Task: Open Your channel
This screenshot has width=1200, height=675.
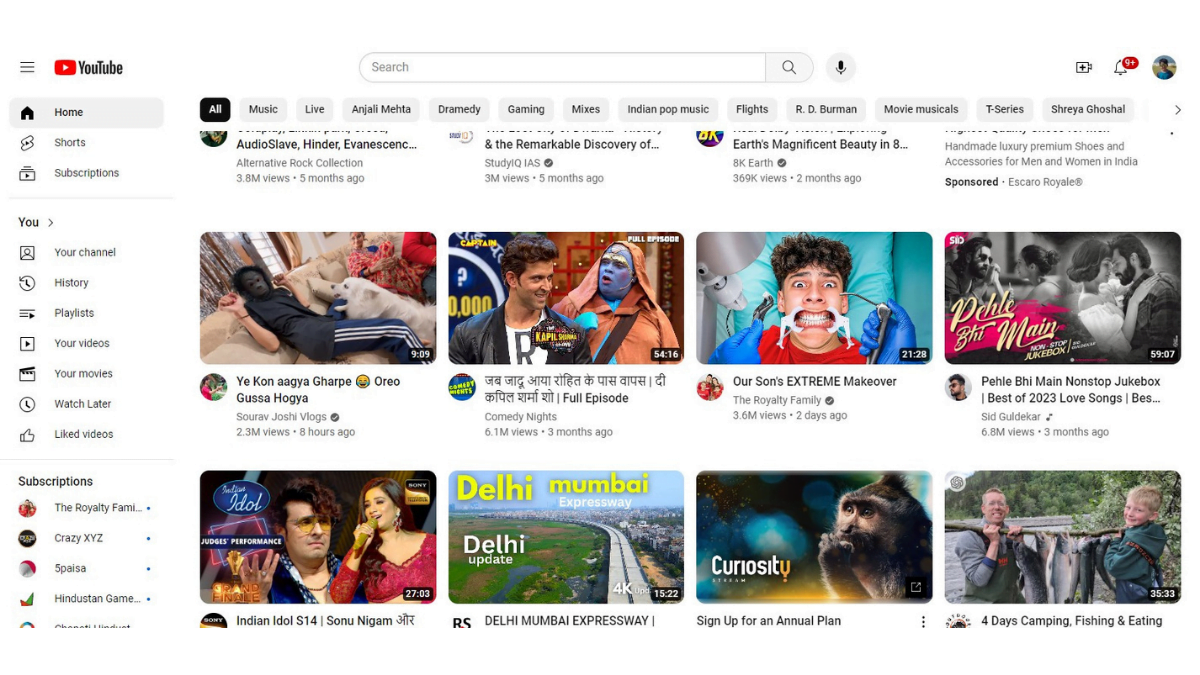Action: click(86, 253)
